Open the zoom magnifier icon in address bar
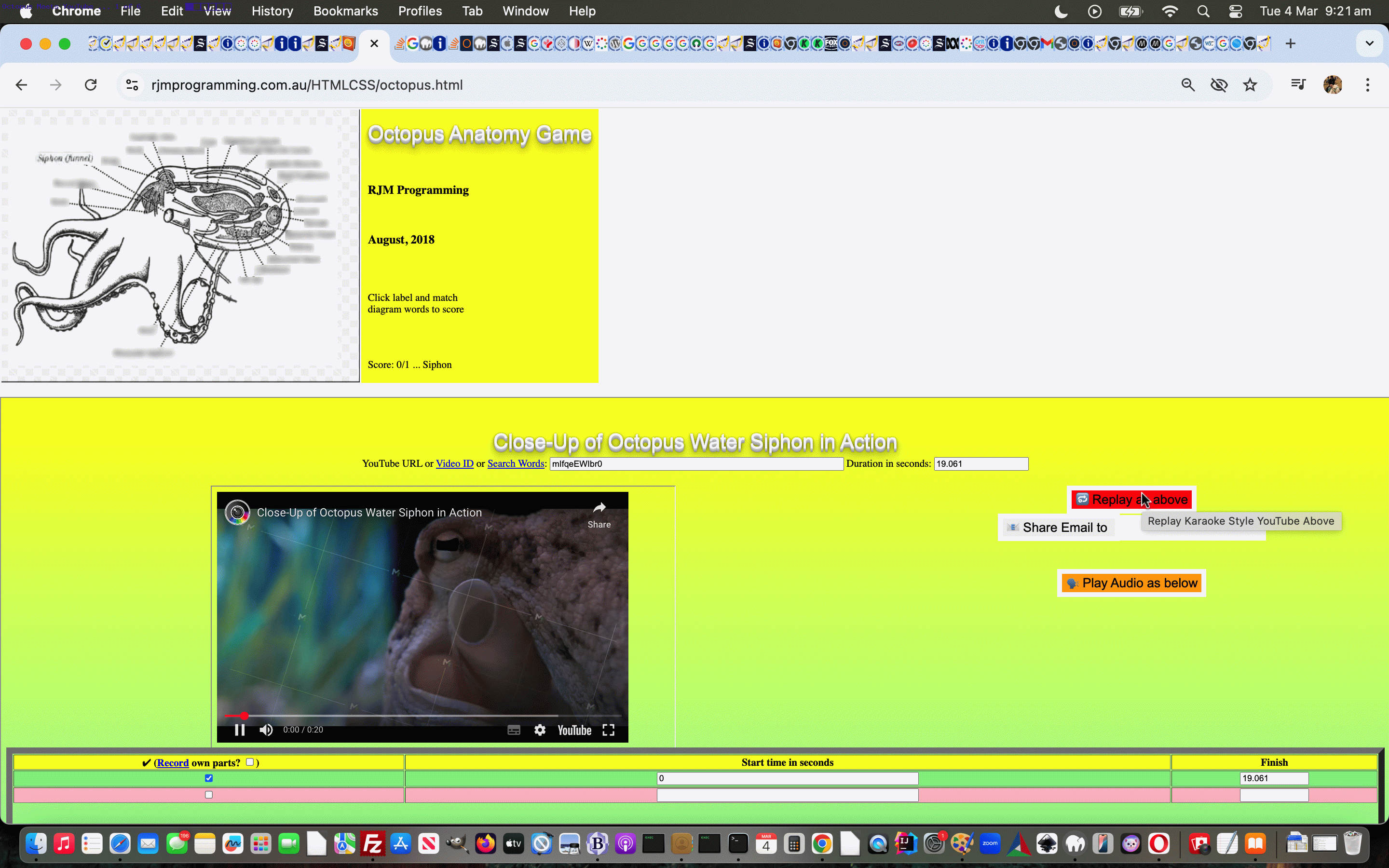1389x868 pixels. point(1187,85)
